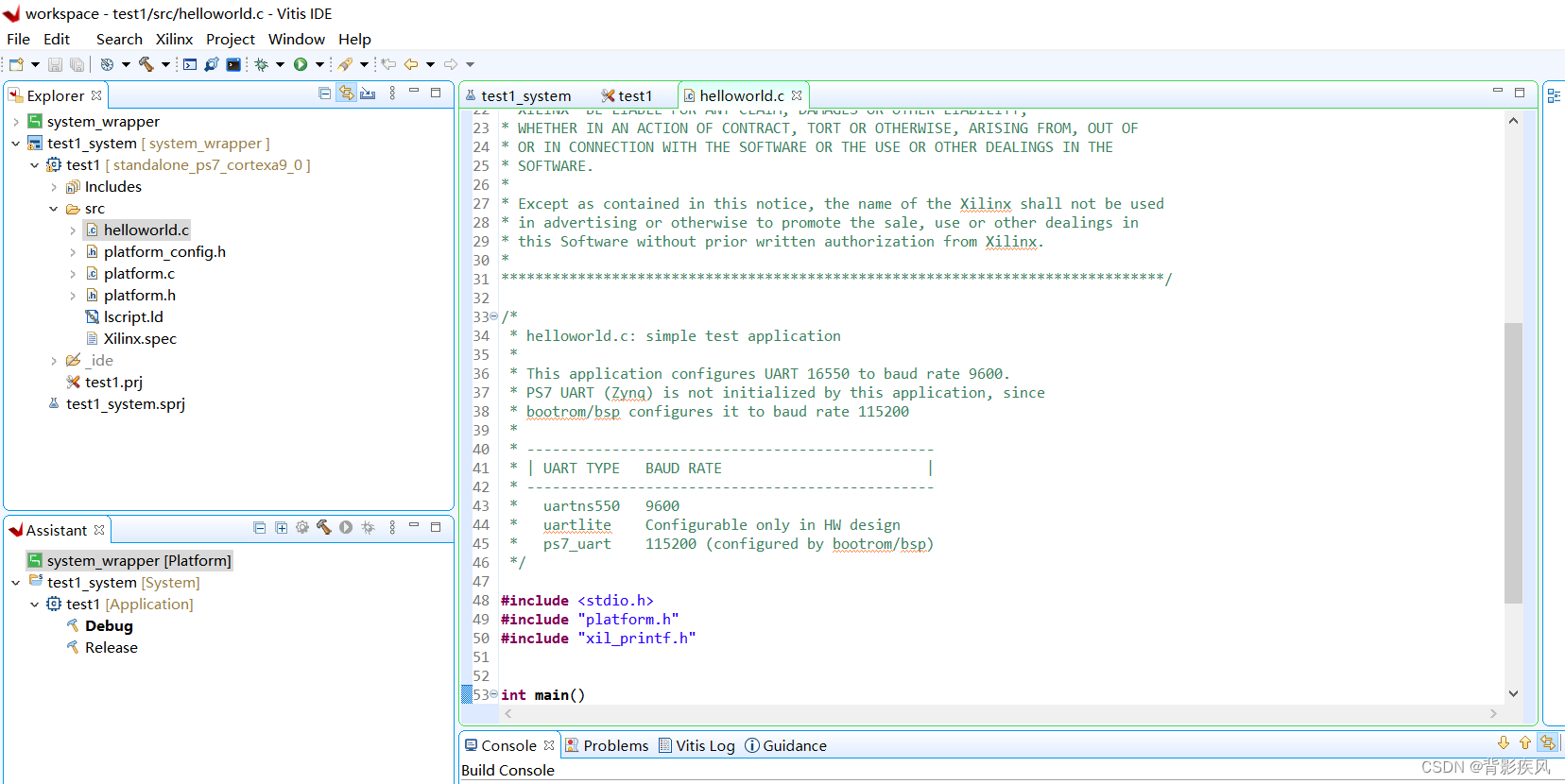This screenshot has width=1565, height=784.
Task: Open dropdown next to Build hammer icon
Action: pyautogui.click(x=165, y=64)
